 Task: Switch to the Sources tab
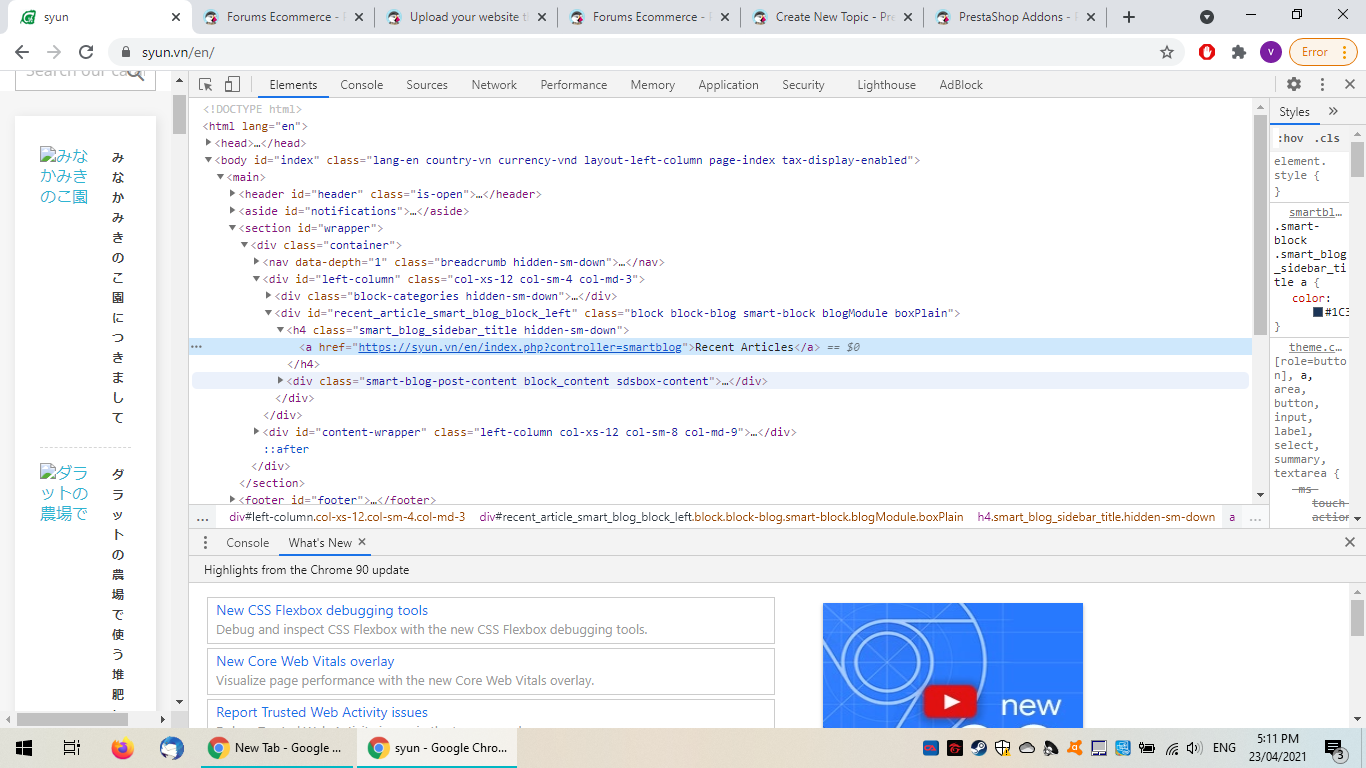tap(427, 85)
